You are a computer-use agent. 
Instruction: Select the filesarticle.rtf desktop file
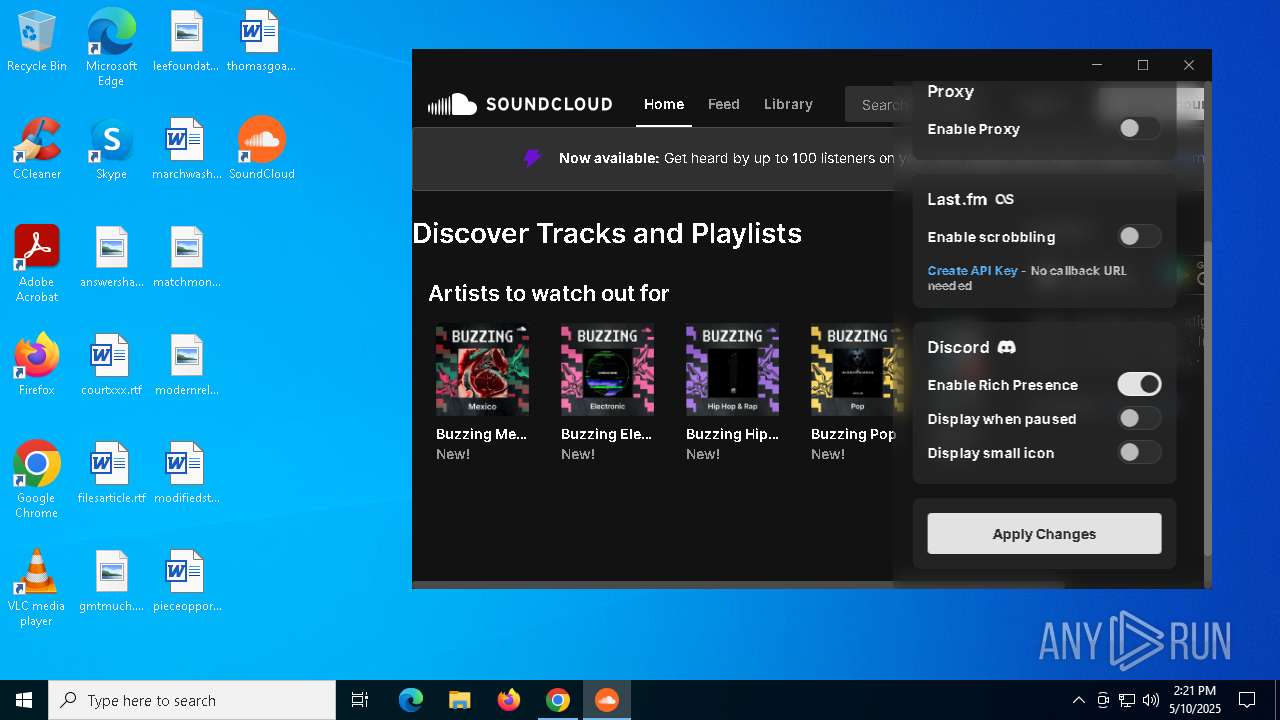pyautogui.click(x=111, y=473)
